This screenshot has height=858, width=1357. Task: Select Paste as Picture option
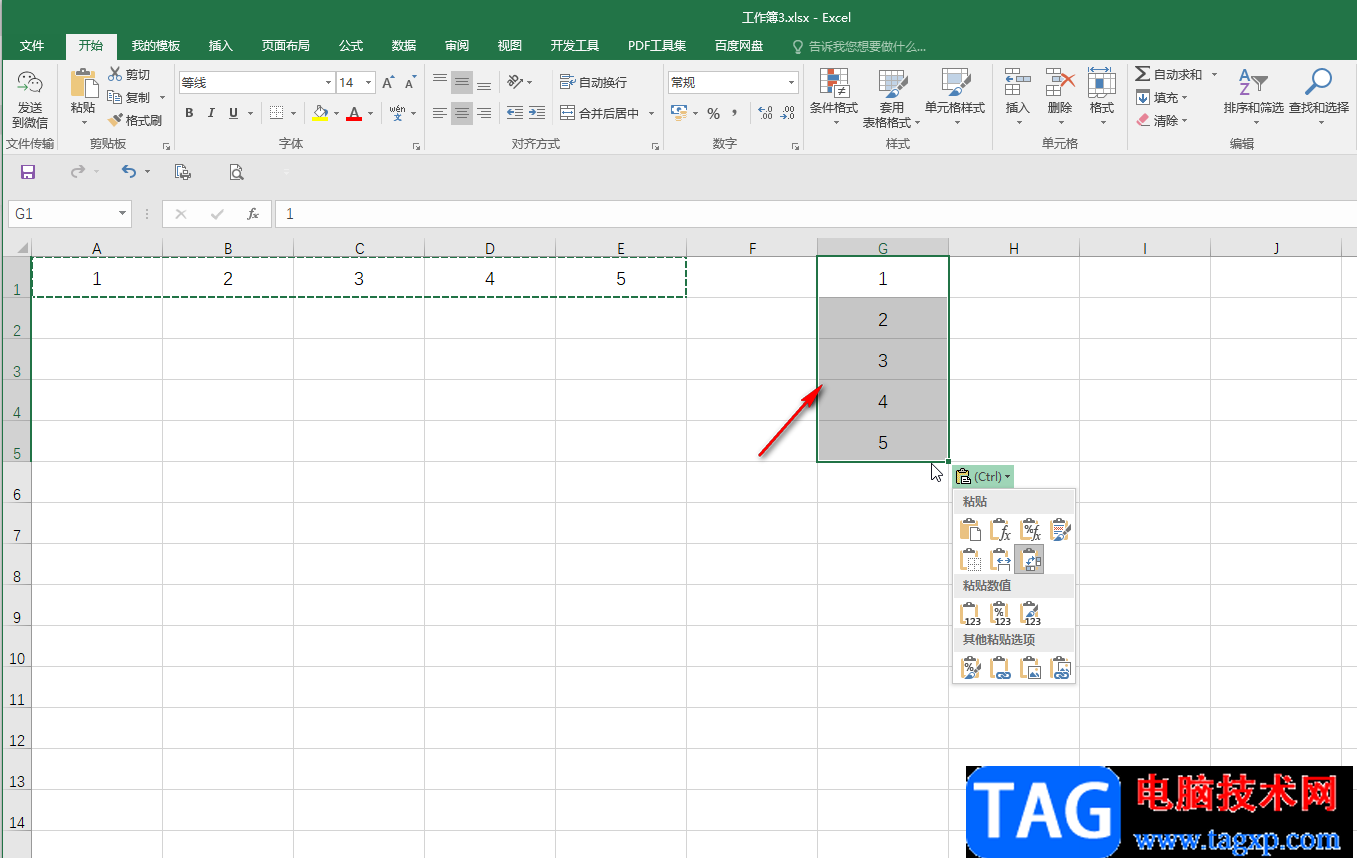point(1030,667)
